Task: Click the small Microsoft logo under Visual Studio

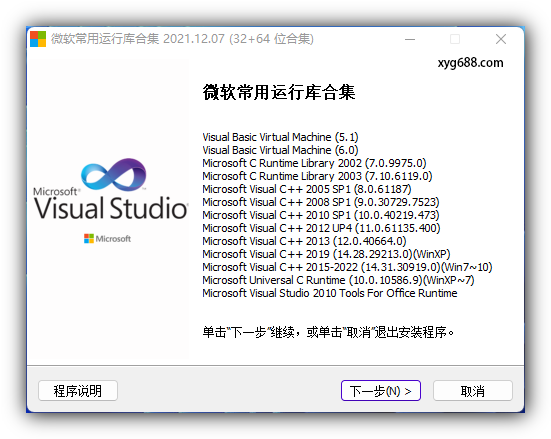Action: (x=107, y=239)
